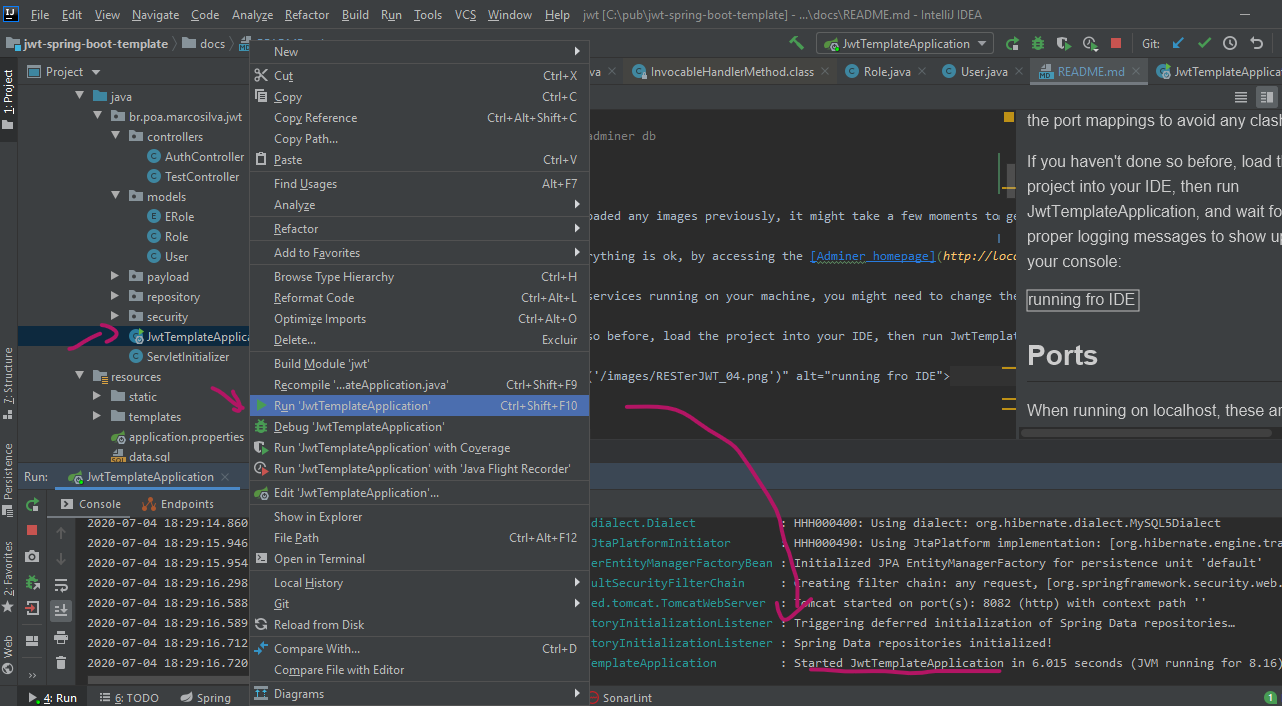Toggle Soft-Wrap in the console

point(61,585)
